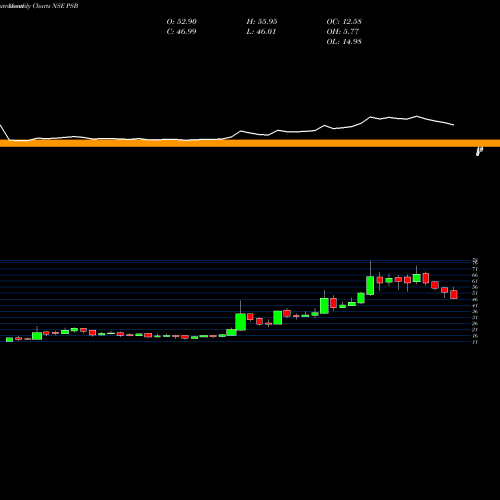The width and height of the screenshot is (500, 500).
Task: Click the price axis label 26
Action: (x=475, y=323)
